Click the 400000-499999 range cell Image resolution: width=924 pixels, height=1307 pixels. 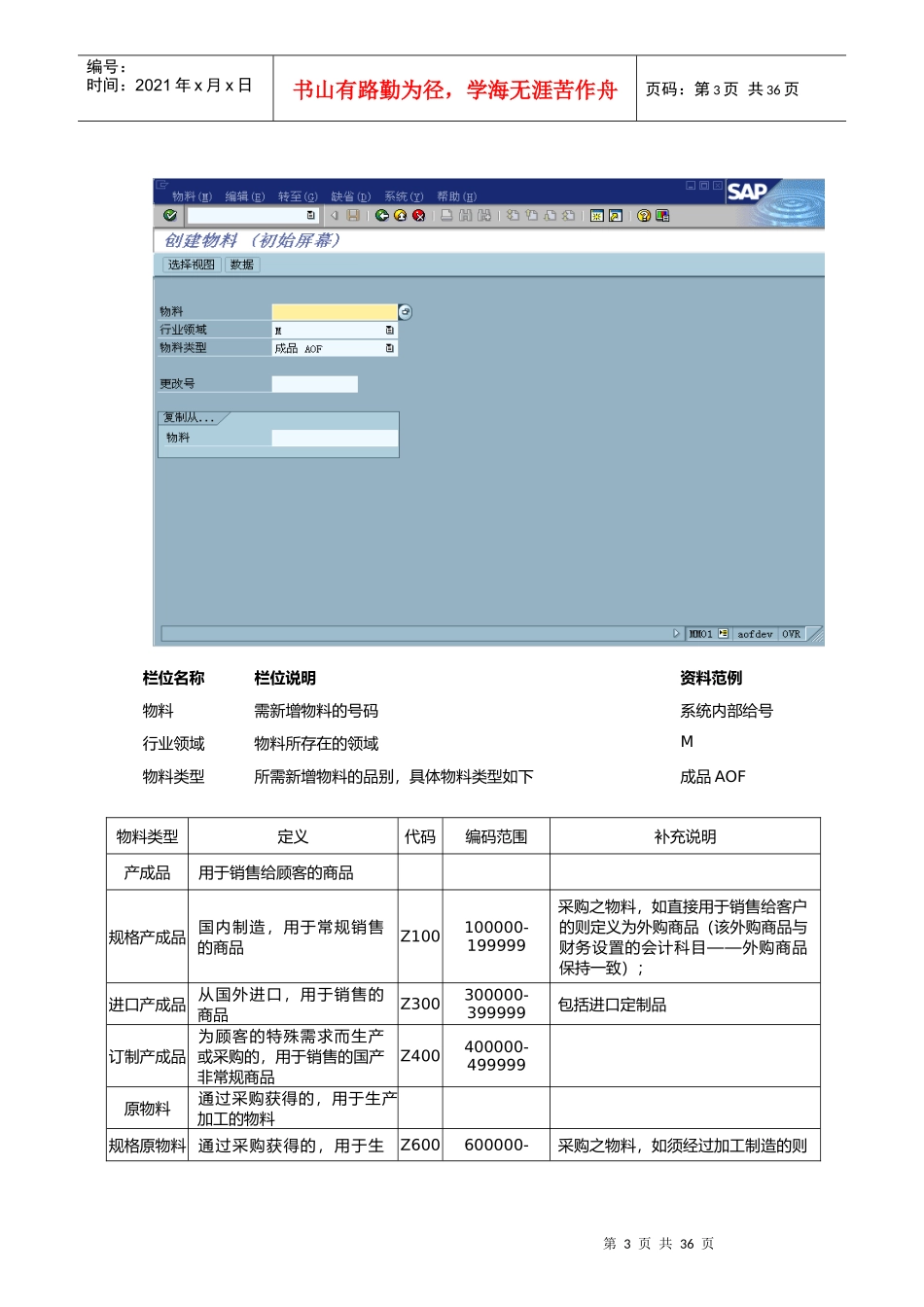coord(496,1056)
